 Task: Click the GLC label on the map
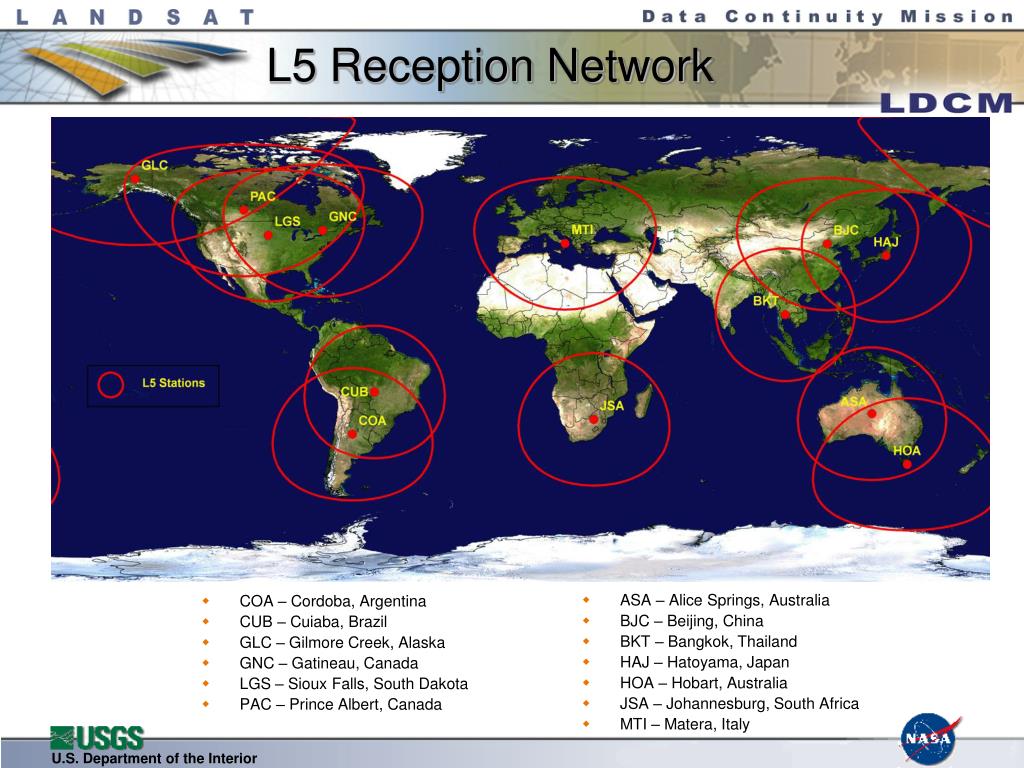coord(155,165)
